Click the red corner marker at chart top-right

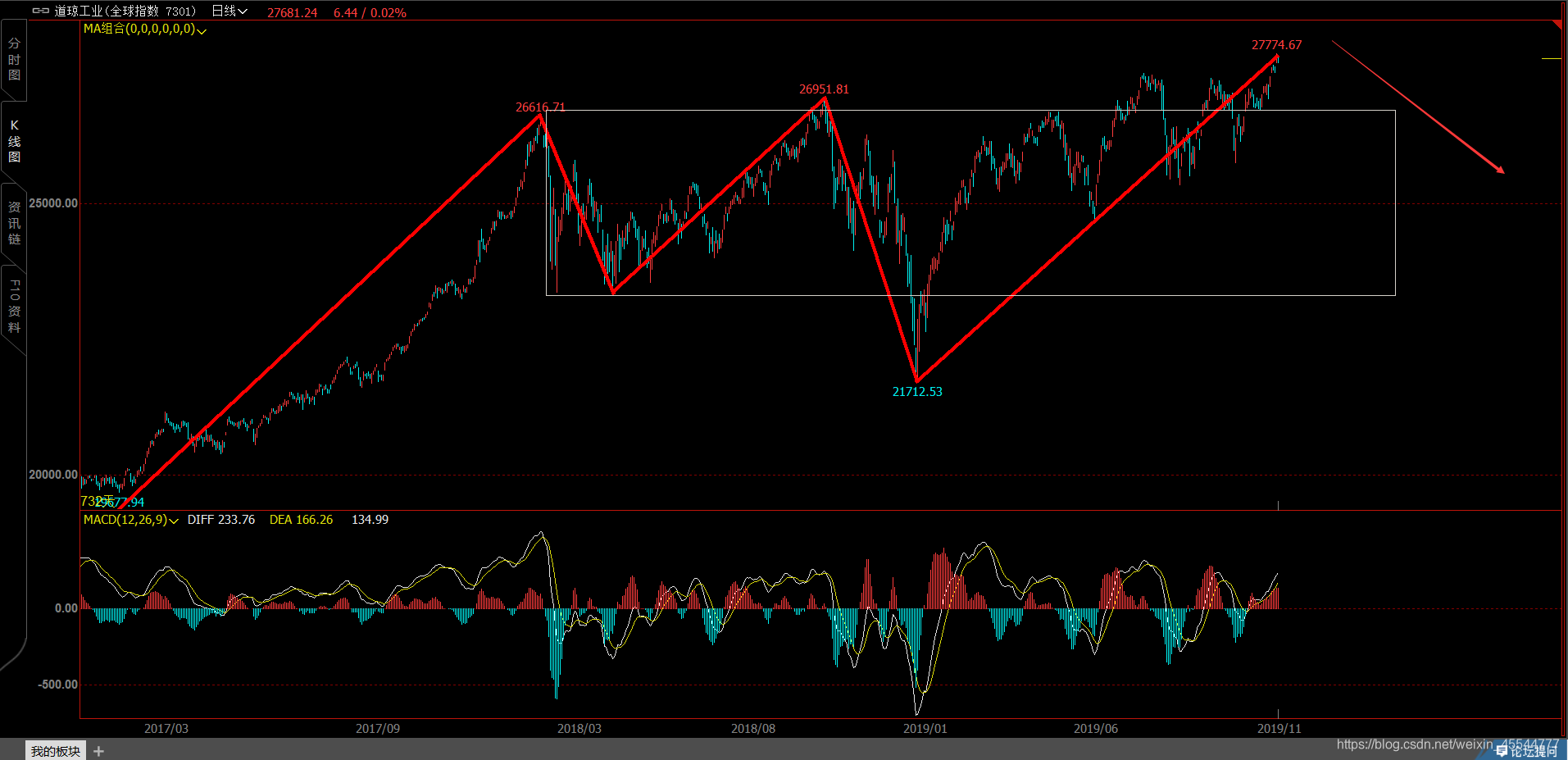point(1557,25)
